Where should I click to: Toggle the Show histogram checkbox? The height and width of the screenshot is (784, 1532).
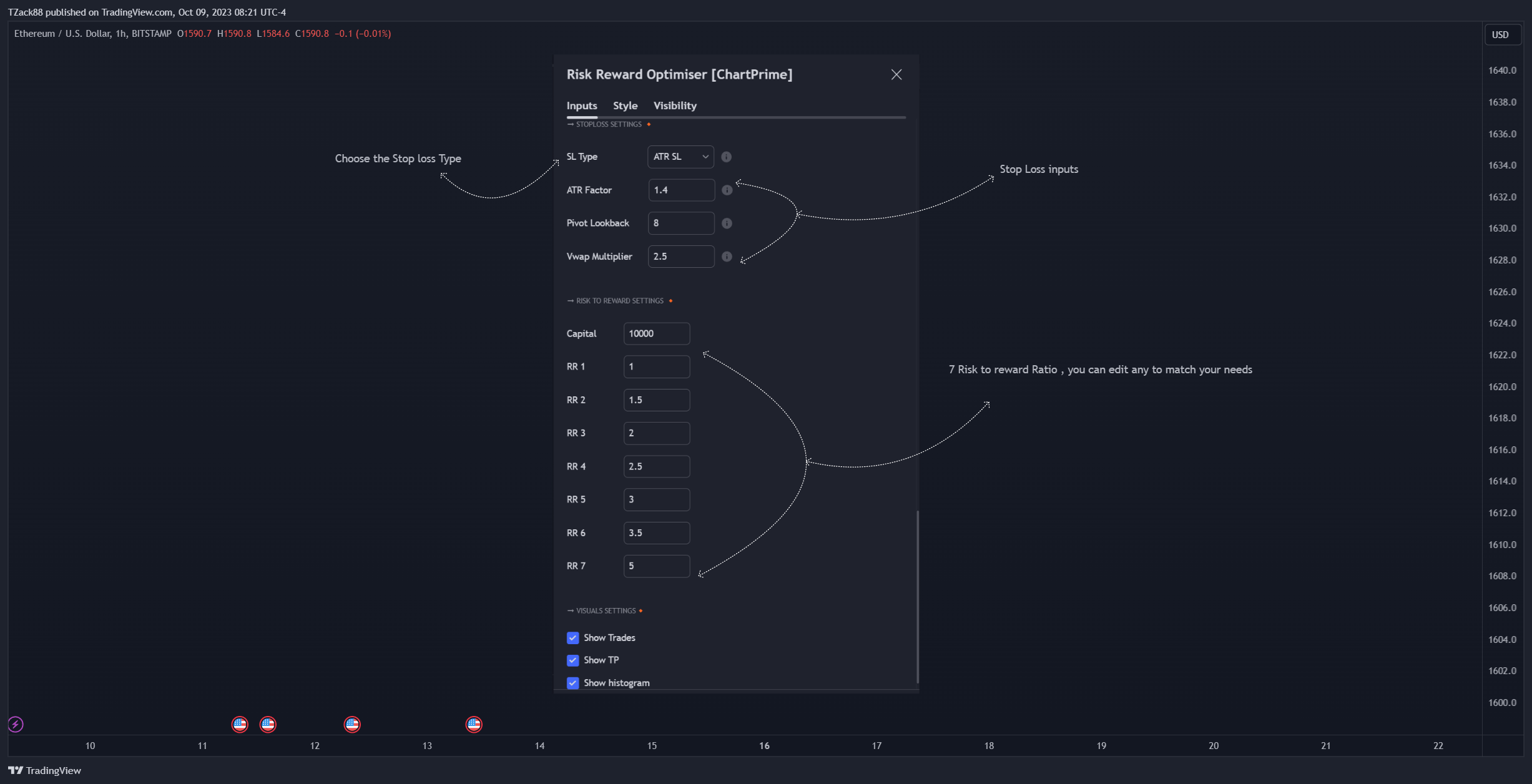pos(572,683)
